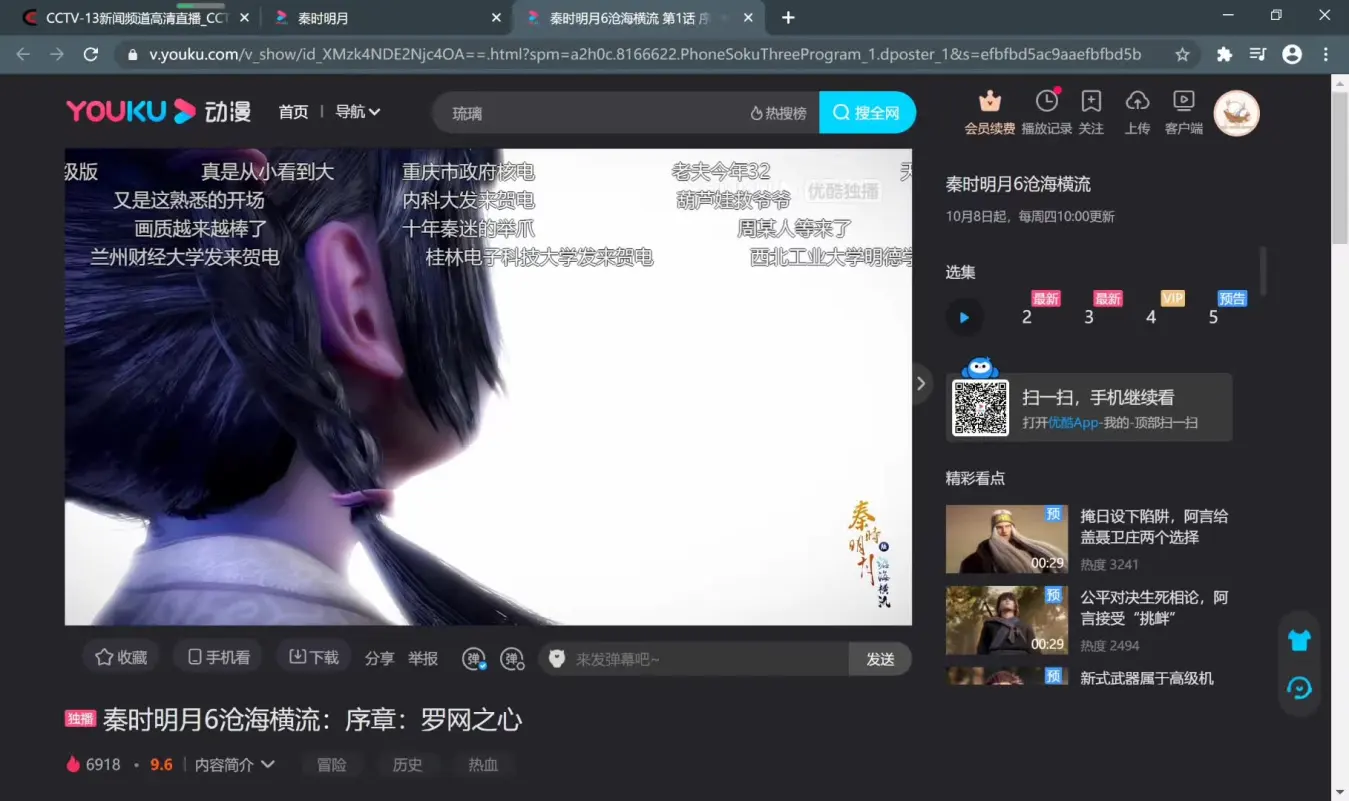Screen dimensions: 1349x801
Task: Open 公平对决生死相论 clip thumbnail
Action: [1007, 620]
